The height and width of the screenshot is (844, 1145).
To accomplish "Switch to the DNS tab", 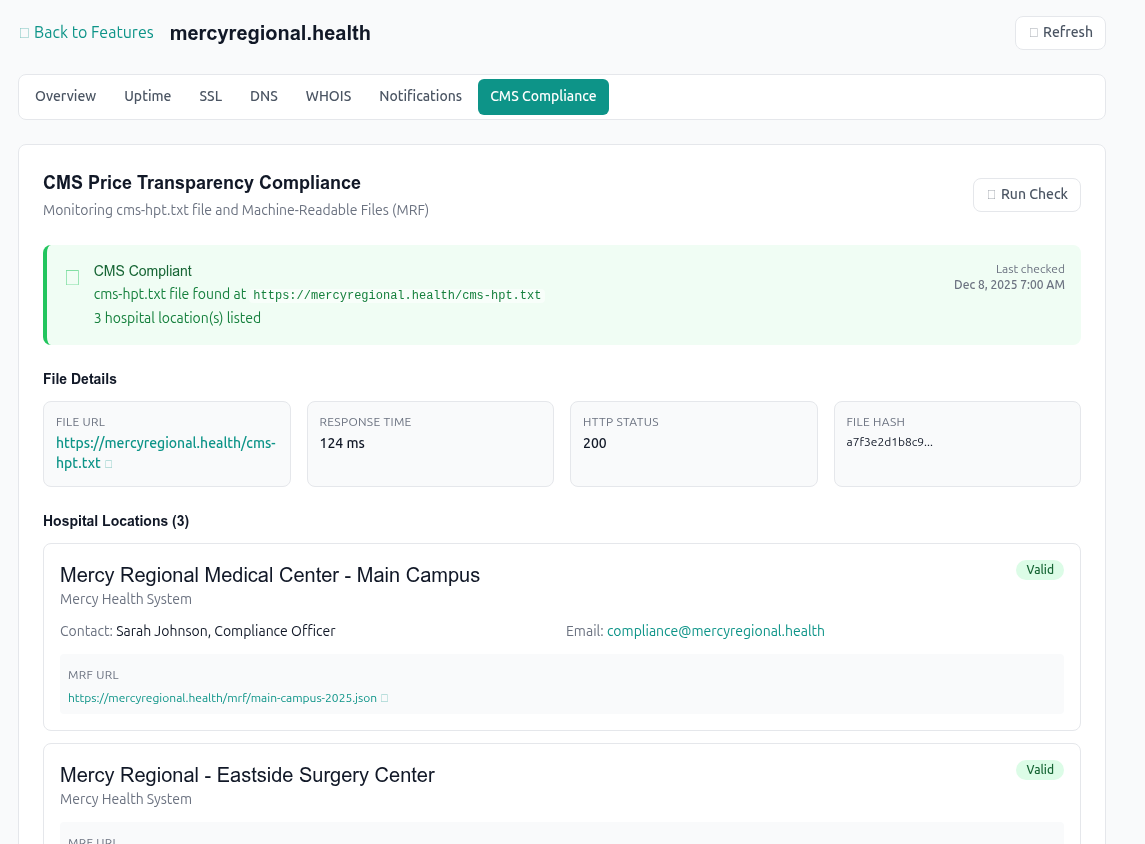I will coord(263,96).
